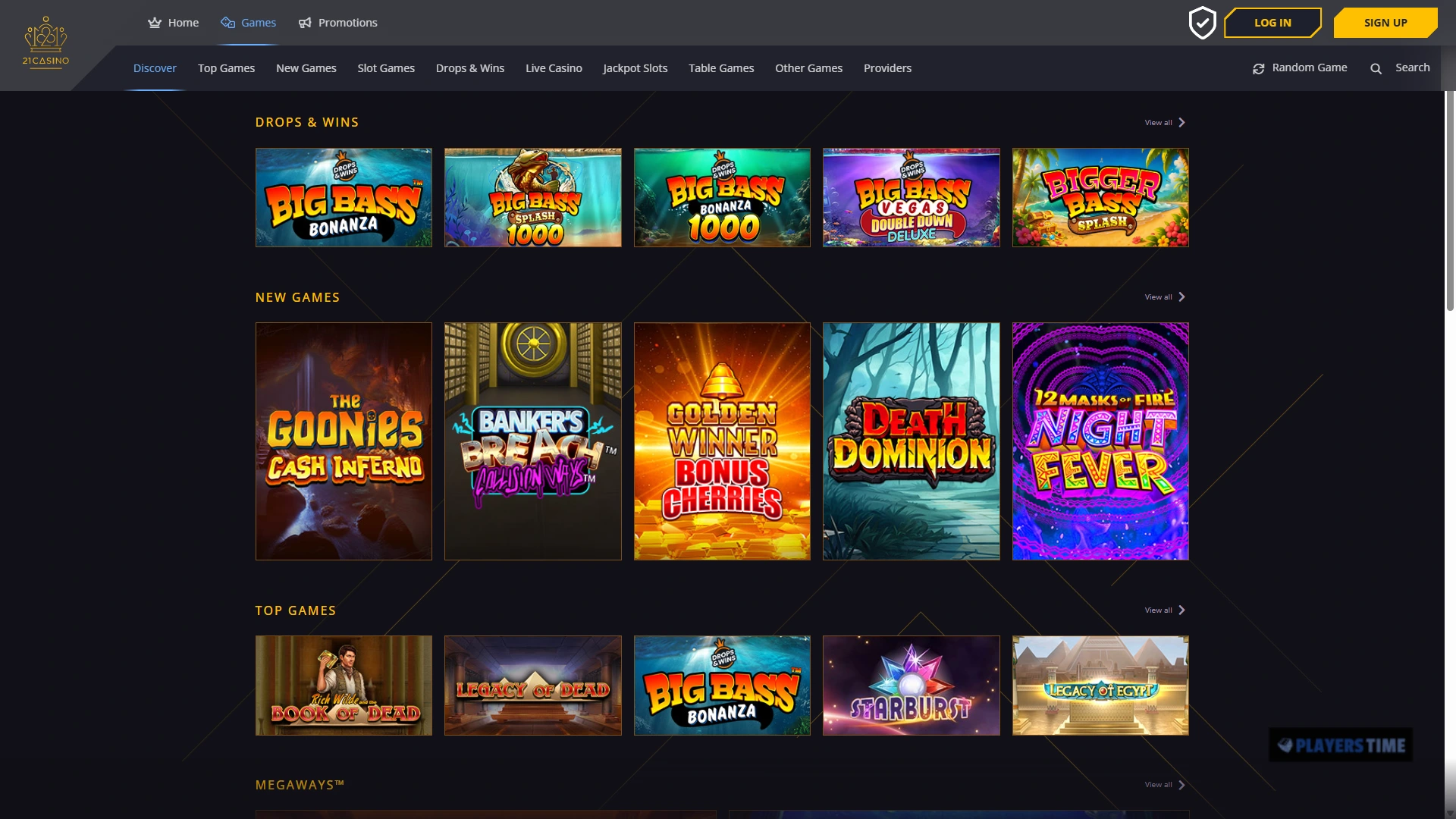Click the scrollbar down arrow

click(x=1450, y=814)
